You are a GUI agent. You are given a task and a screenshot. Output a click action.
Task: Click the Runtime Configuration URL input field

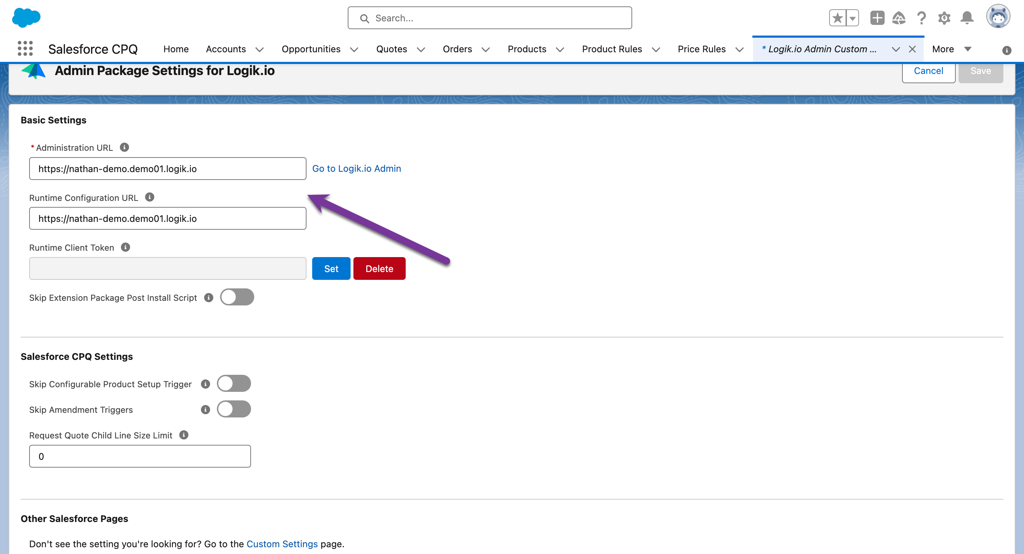coord(168,218)
